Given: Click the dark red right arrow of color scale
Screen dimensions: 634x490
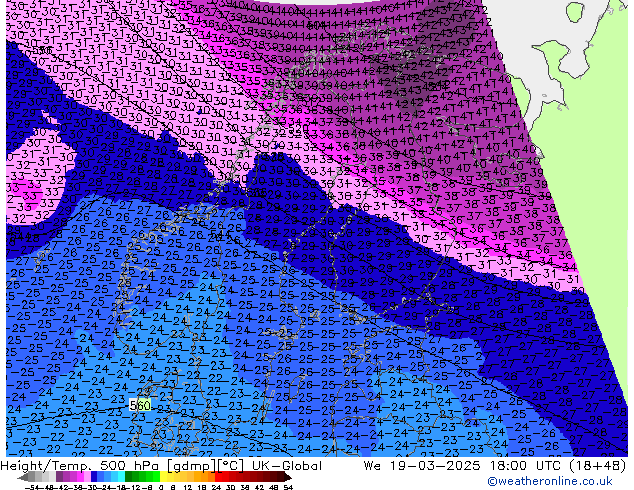Looking at the screenshot, I should pos(287,478).
